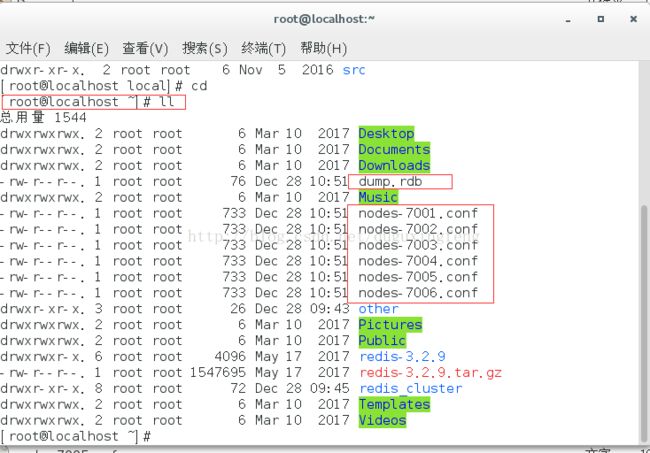Click the vertical scrollbar thumb

click(643, 323)
